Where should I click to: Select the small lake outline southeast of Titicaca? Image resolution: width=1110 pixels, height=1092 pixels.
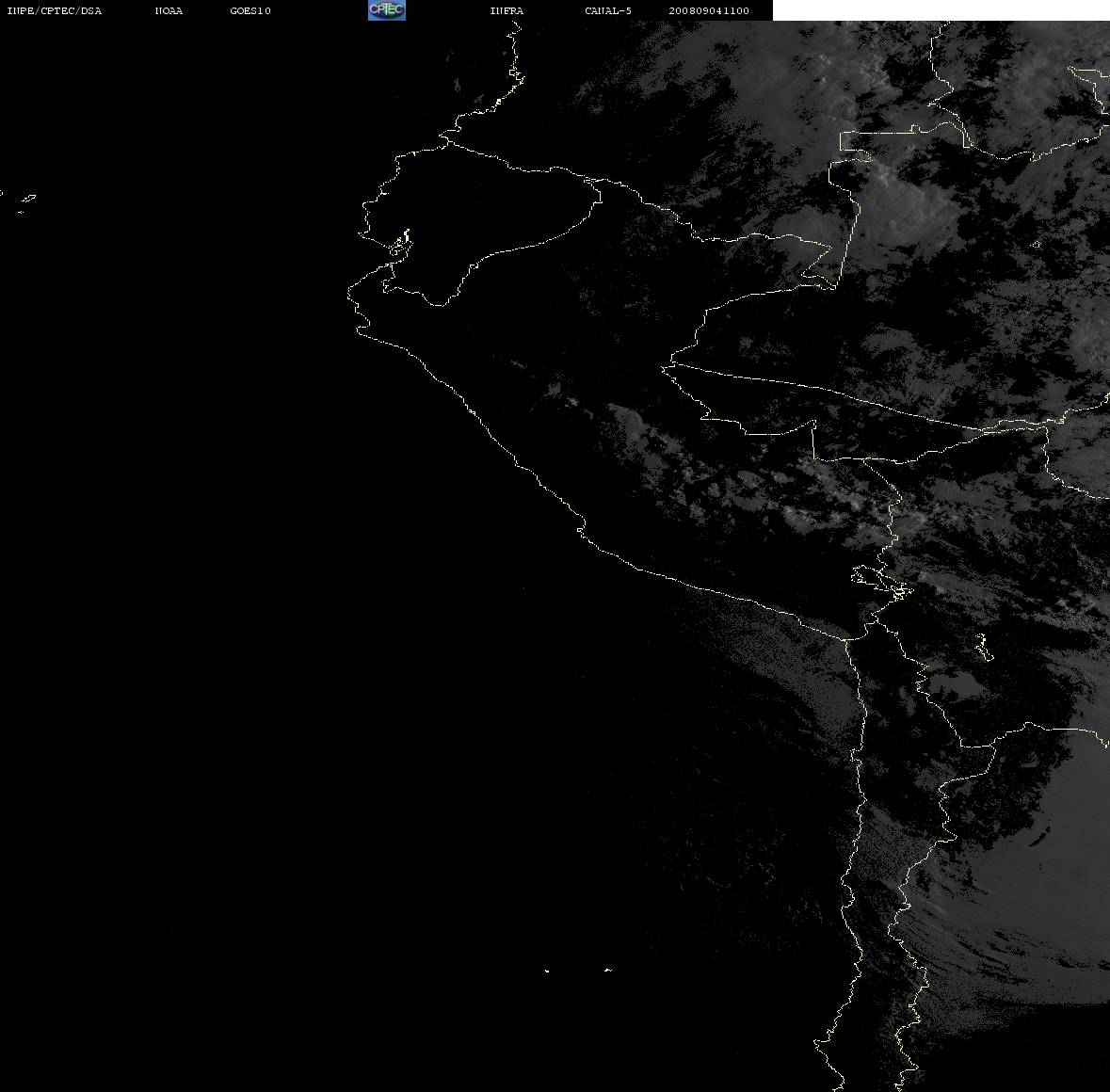pos(983,647)
